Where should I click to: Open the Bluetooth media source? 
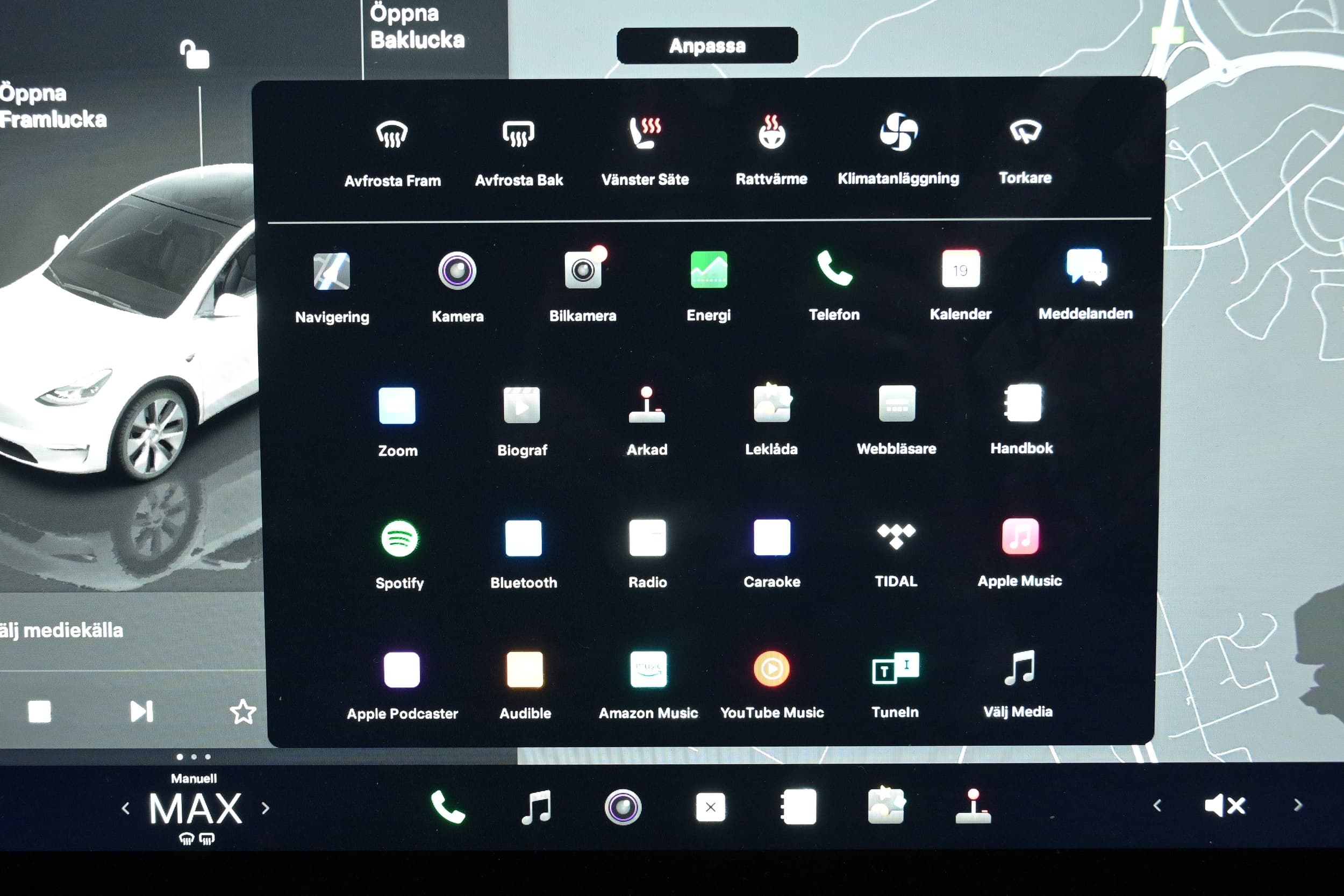524,554
